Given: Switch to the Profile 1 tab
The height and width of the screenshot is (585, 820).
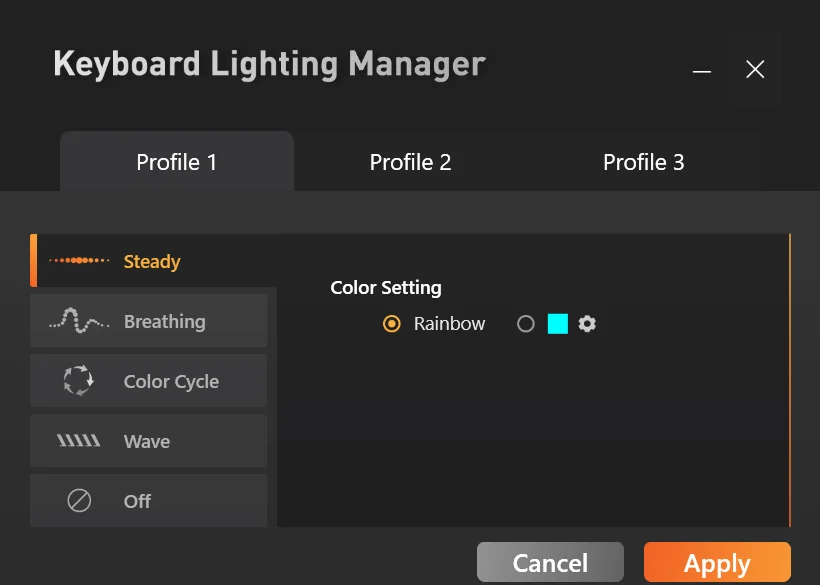Looking at the screenshot, I should pyautogui.click(x=177, y=162).
